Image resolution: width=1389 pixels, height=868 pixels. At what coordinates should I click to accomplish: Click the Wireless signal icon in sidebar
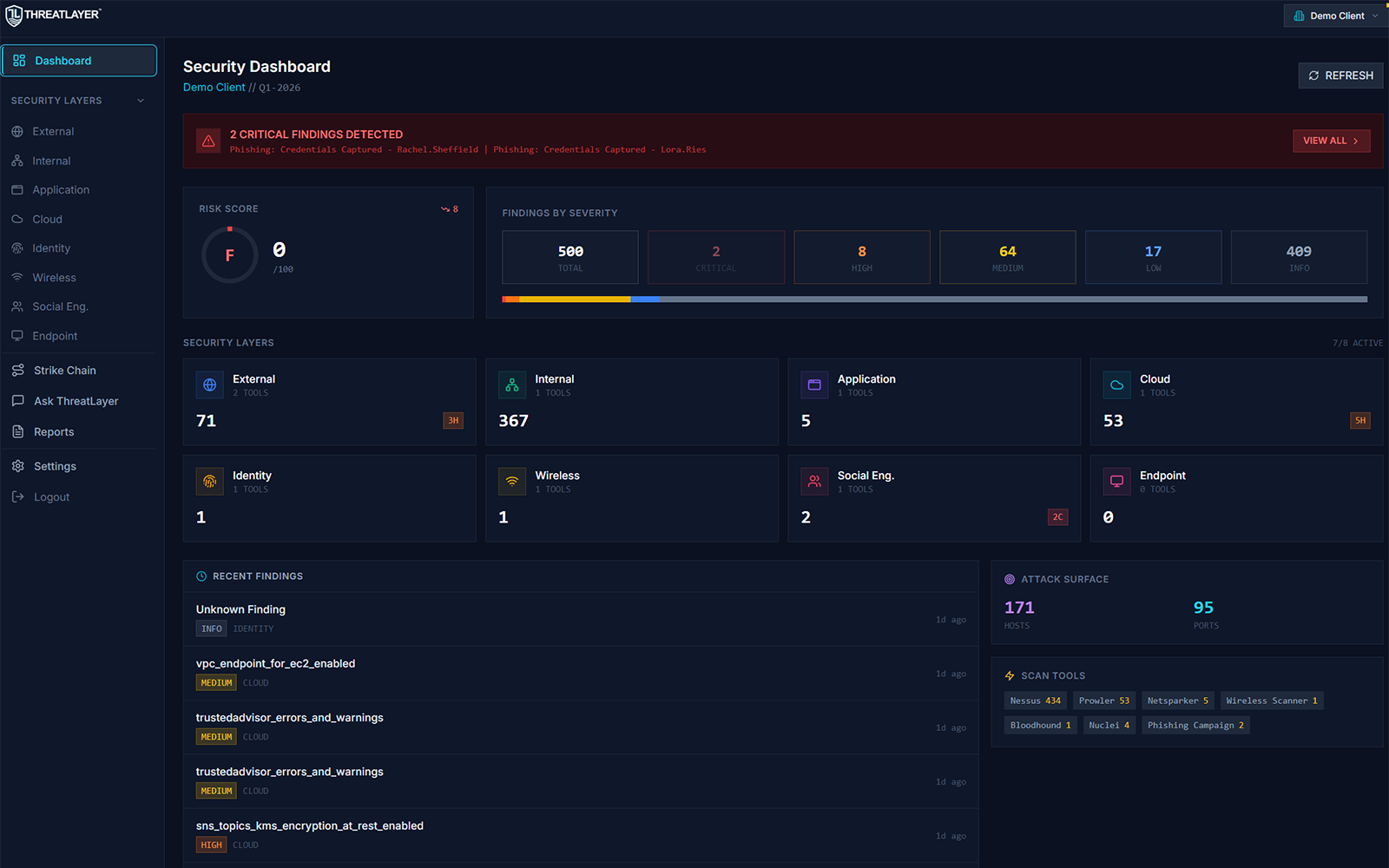(x=17, y=277)
